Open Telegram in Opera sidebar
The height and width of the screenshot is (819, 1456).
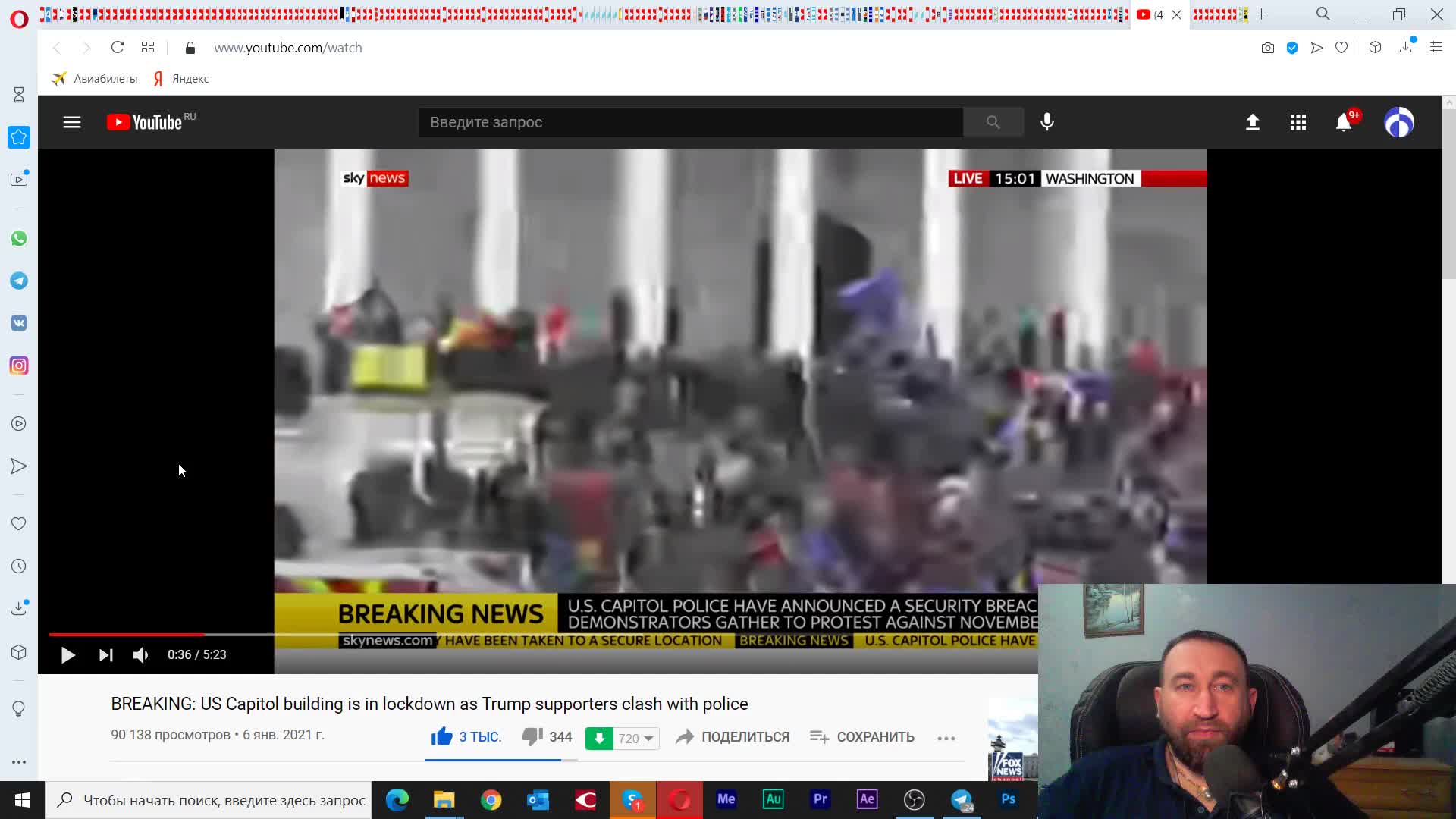[19, 281]
